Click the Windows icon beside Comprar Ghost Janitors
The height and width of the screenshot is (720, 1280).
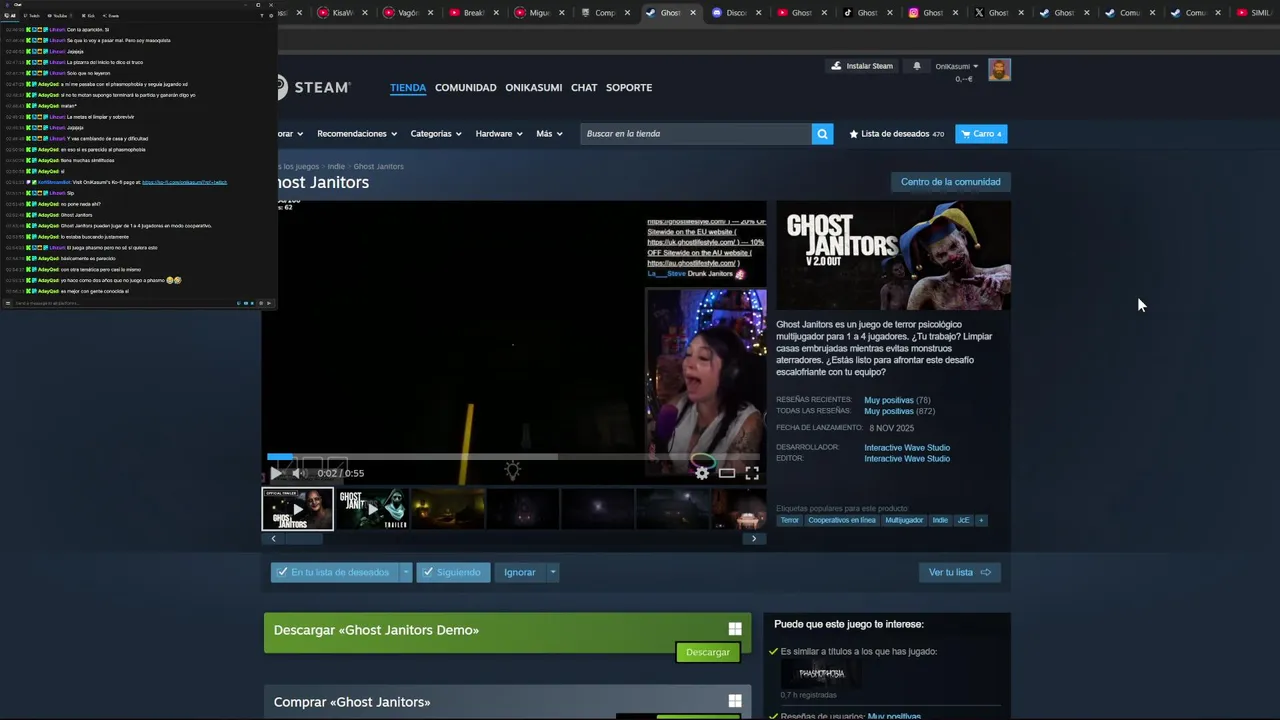735,701
